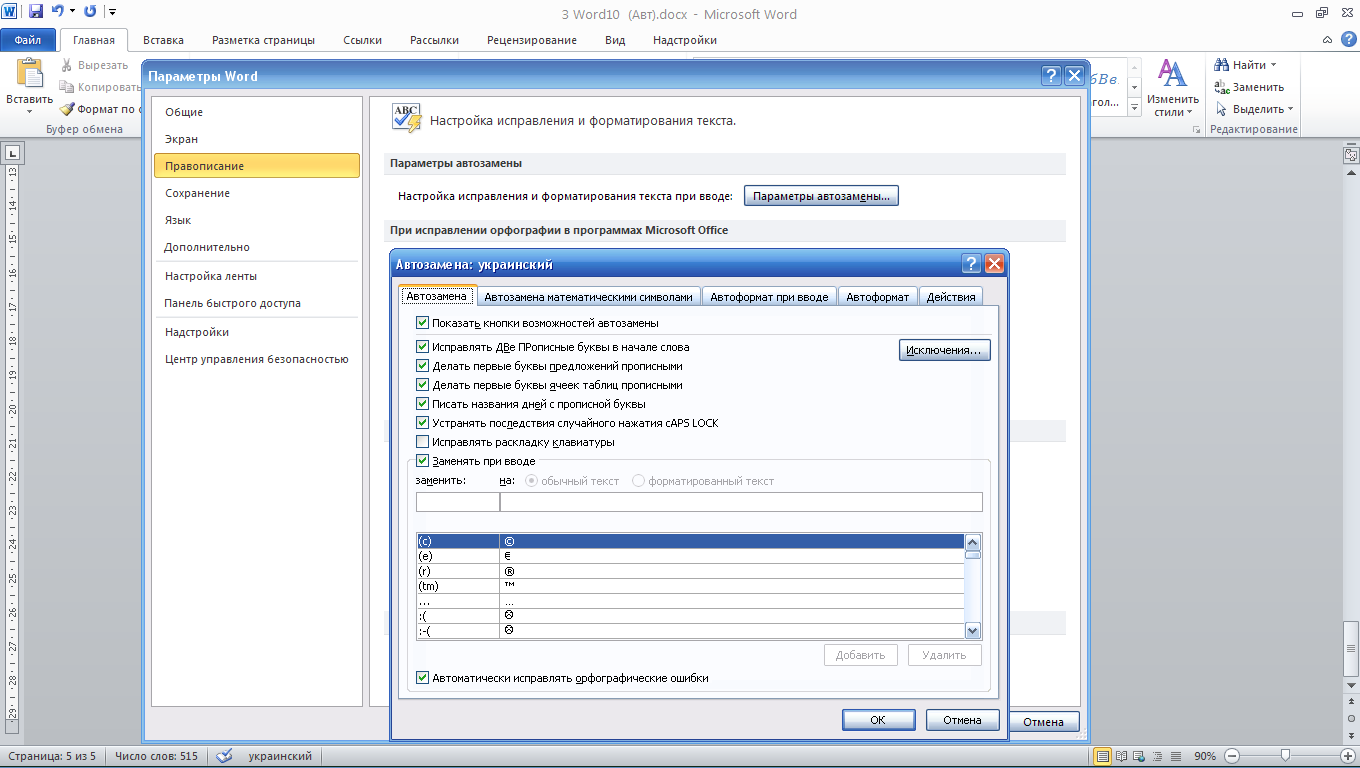Viewport: 1360px width, 768px height.
Task: Toggle 'Устранять последствия случайного нажатия cAPS LOCK'
Action: 422,423
